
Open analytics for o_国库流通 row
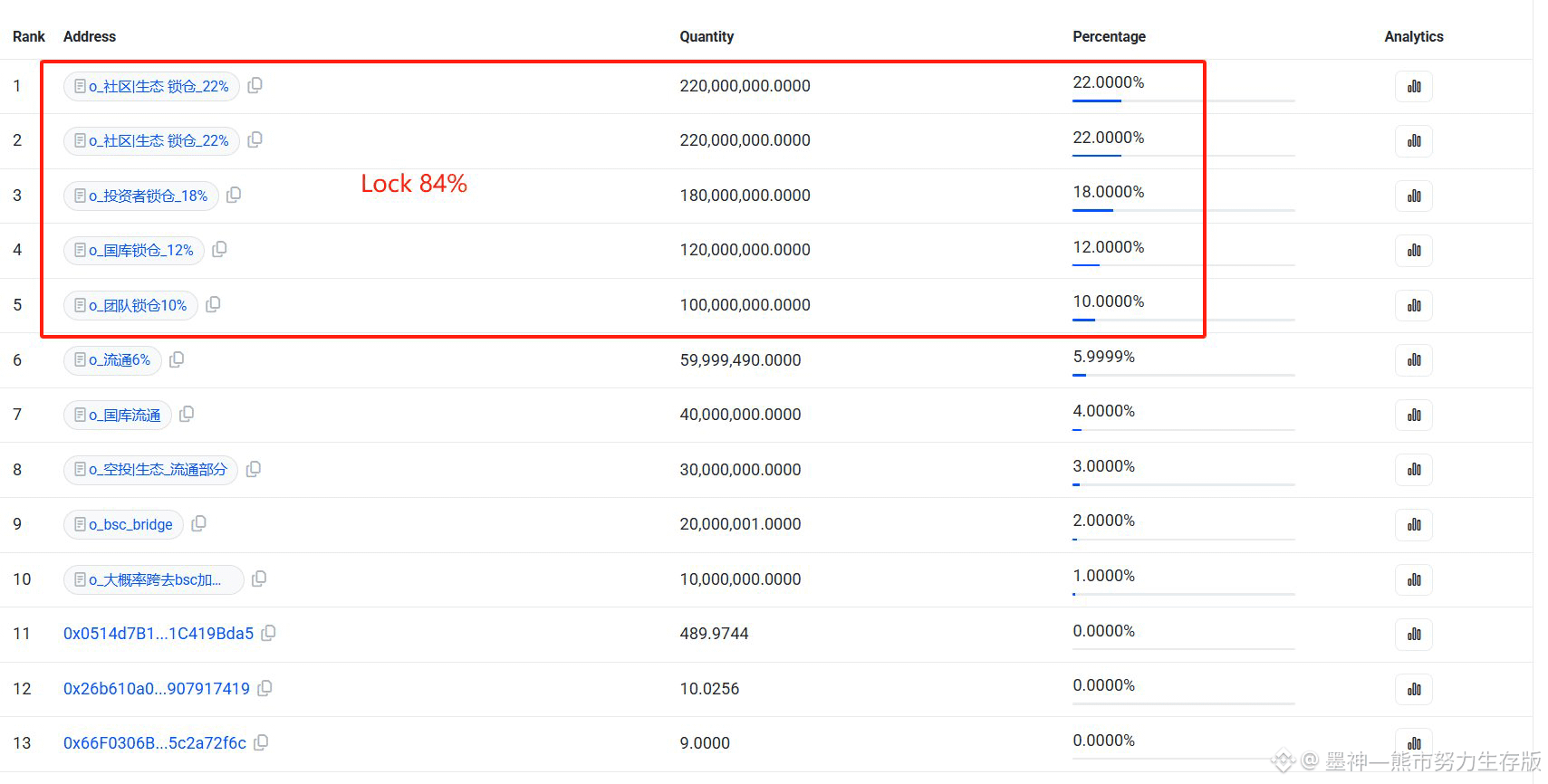tap(1414, 415)
